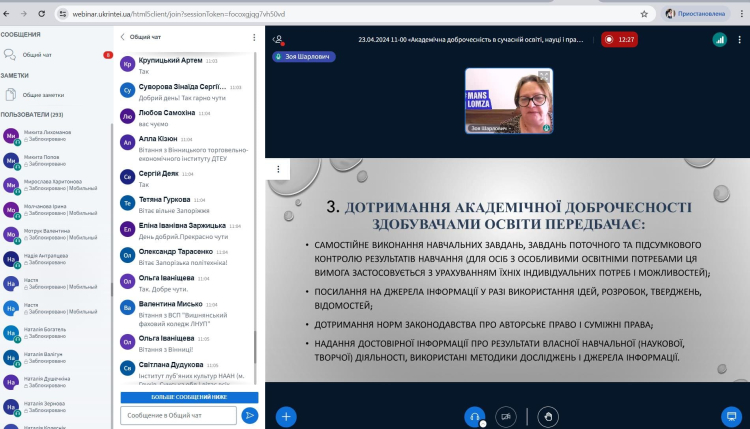
Task: Open chat options three-dot menu
Action: point(254,37)
